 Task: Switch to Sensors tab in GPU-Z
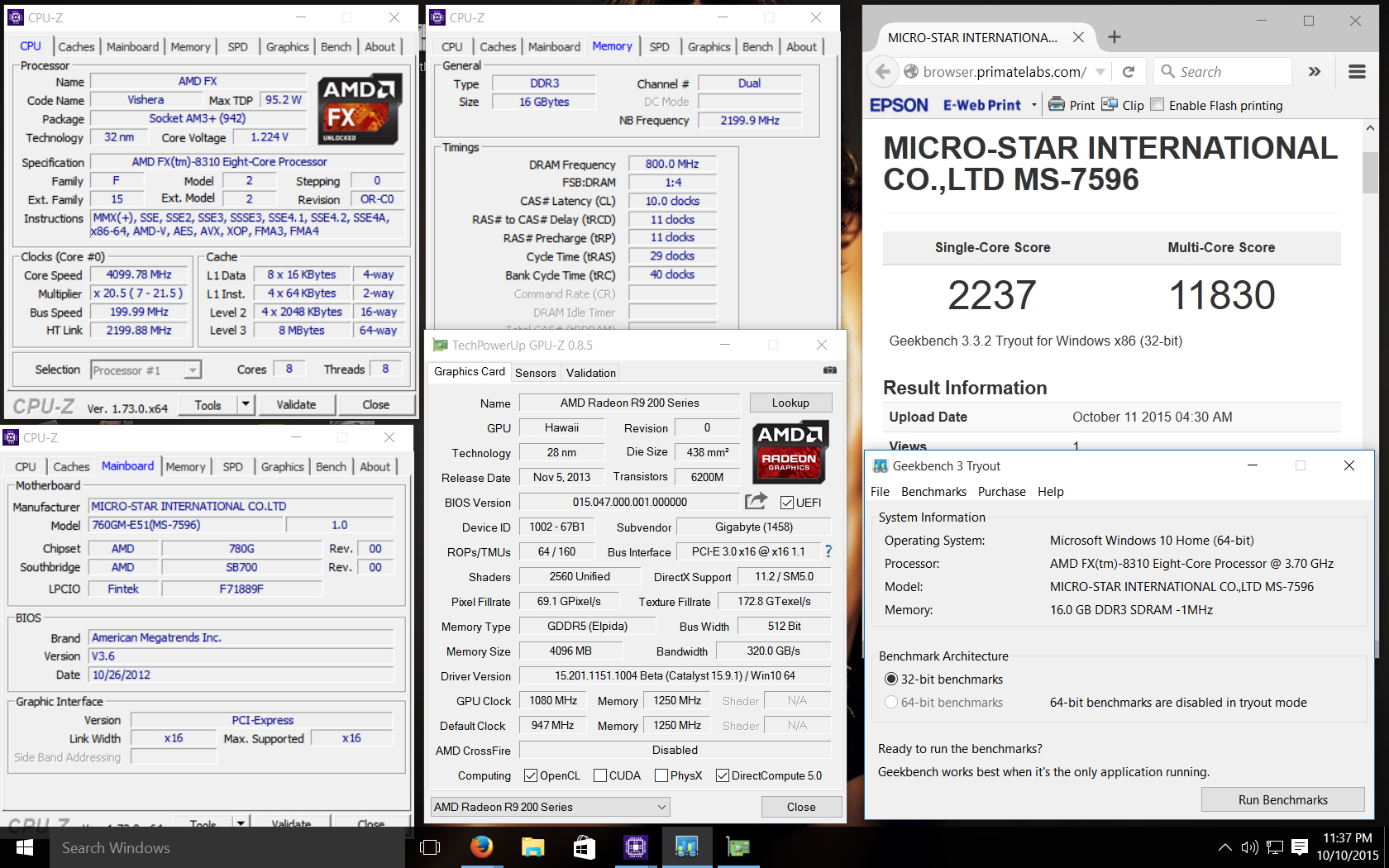point(535,373)
